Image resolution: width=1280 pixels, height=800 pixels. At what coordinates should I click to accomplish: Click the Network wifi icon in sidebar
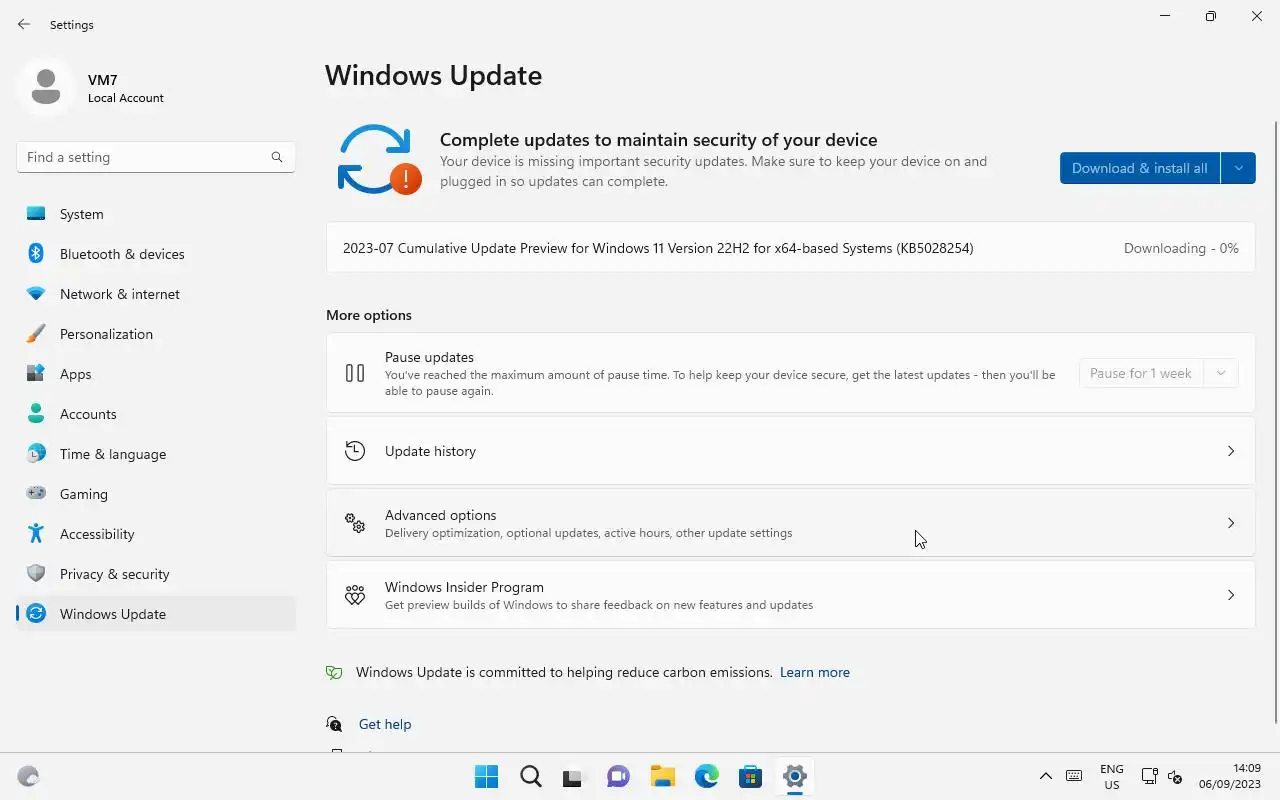pyautogui.click(x=36, y=294)
